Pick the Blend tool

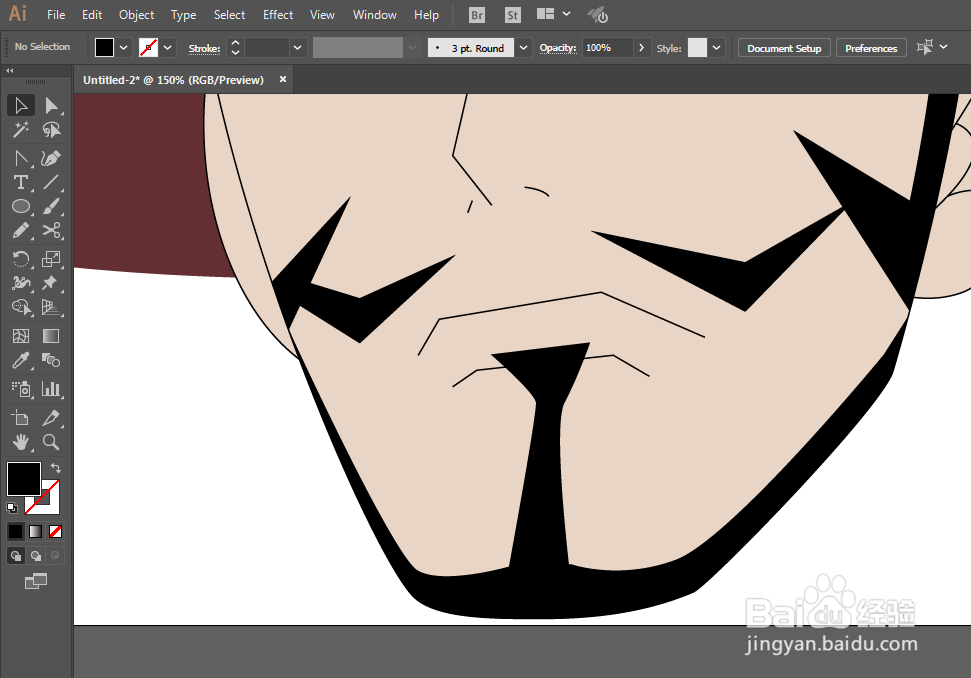51,360
